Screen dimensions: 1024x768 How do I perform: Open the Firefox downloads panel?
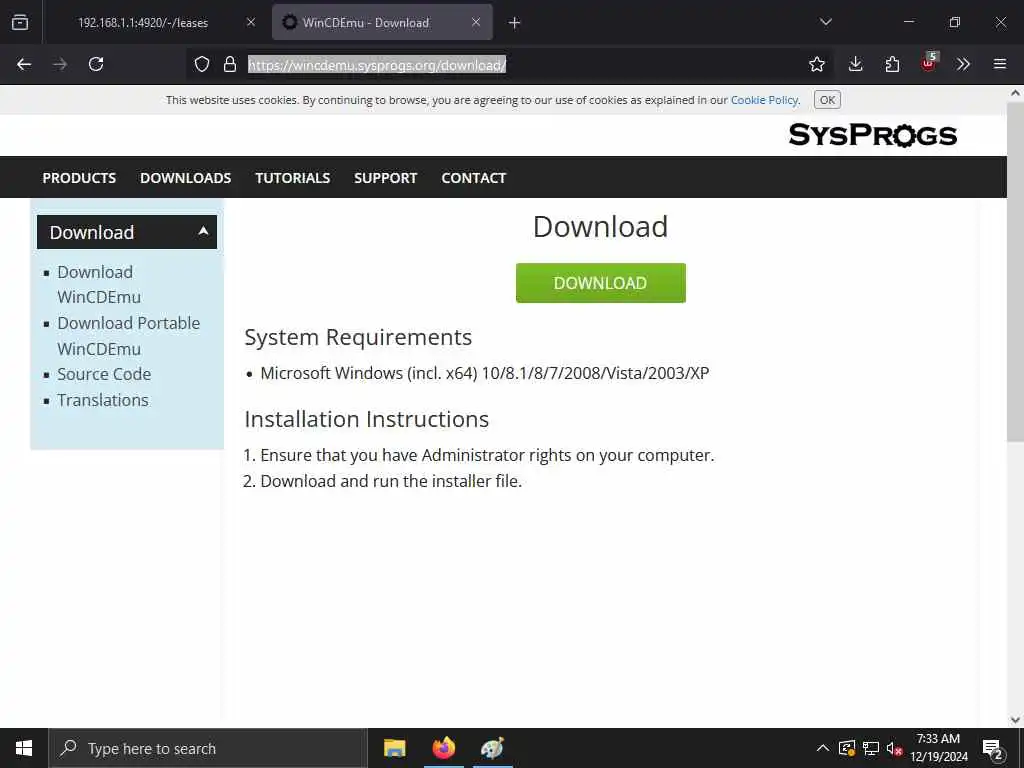pyautogui.click(x=856, y=64)
